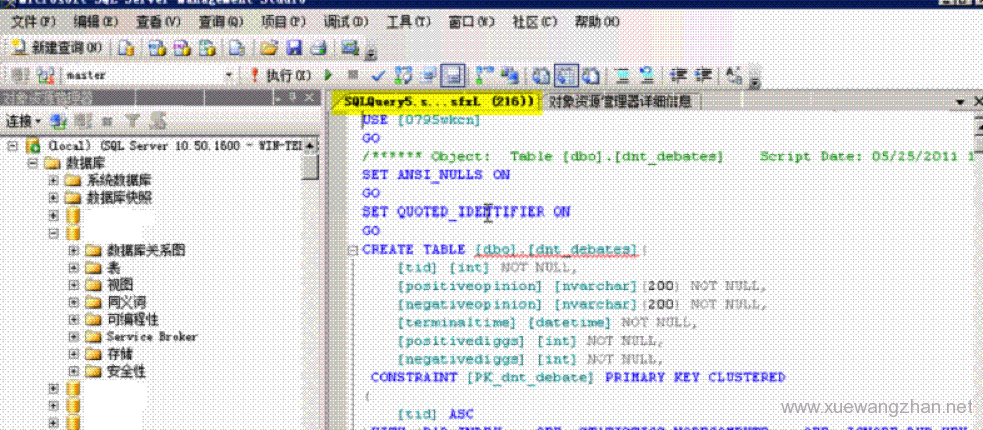Click the printer icon in the top toolbar

pos(318,47)
